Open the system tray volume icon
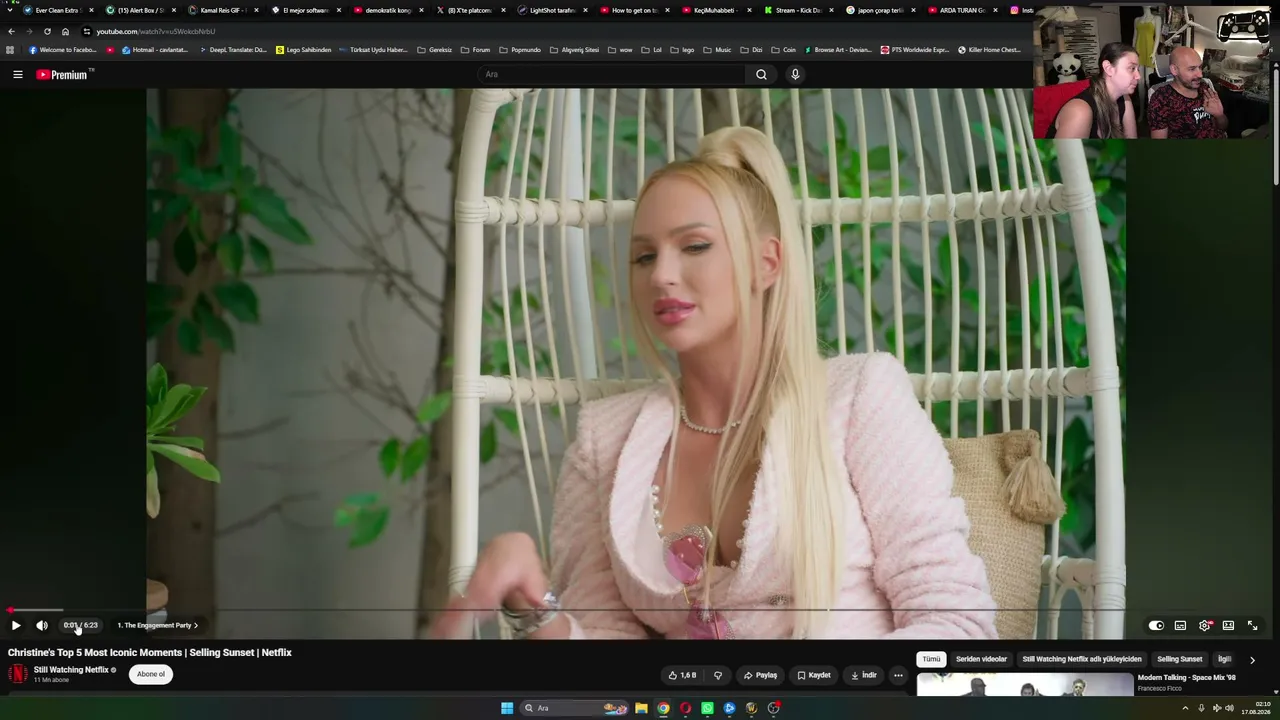1280x720 pixels. click(x=1229, y=708)
